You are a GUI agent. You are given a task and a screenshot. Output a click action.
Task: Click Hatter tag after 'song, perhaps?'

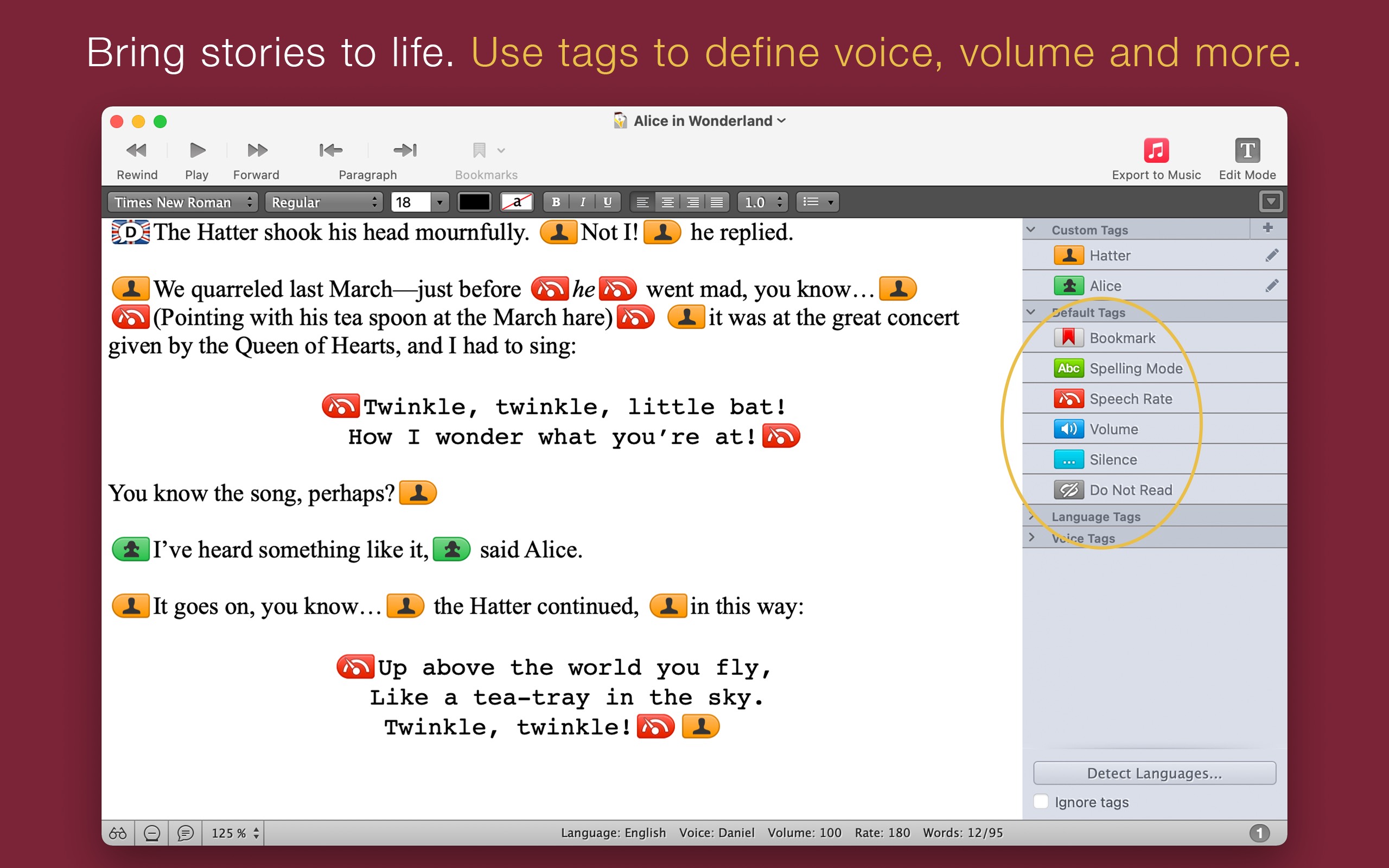pyautogui.click(x=418, y=493)
